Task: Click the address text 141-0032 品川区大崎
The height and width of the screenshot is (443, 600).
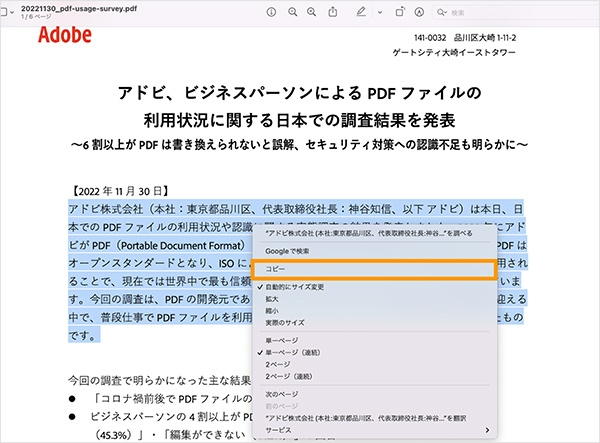Action: click(465, 37)
